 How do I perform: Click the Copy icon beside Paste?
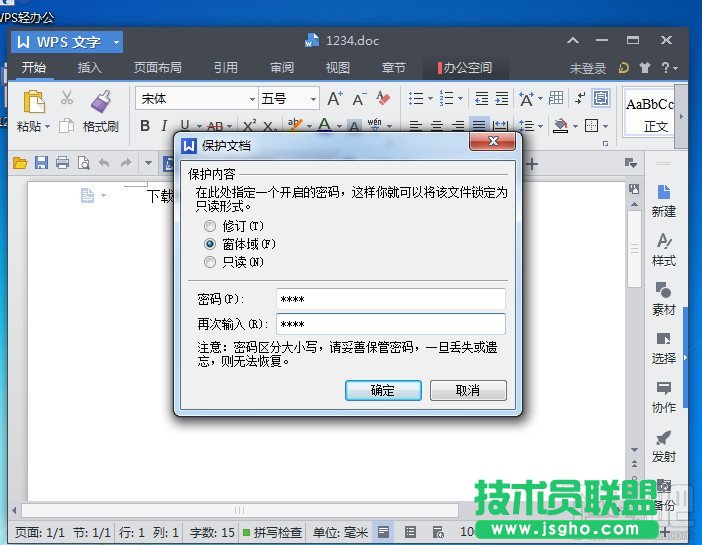click(x=67, y=126)
